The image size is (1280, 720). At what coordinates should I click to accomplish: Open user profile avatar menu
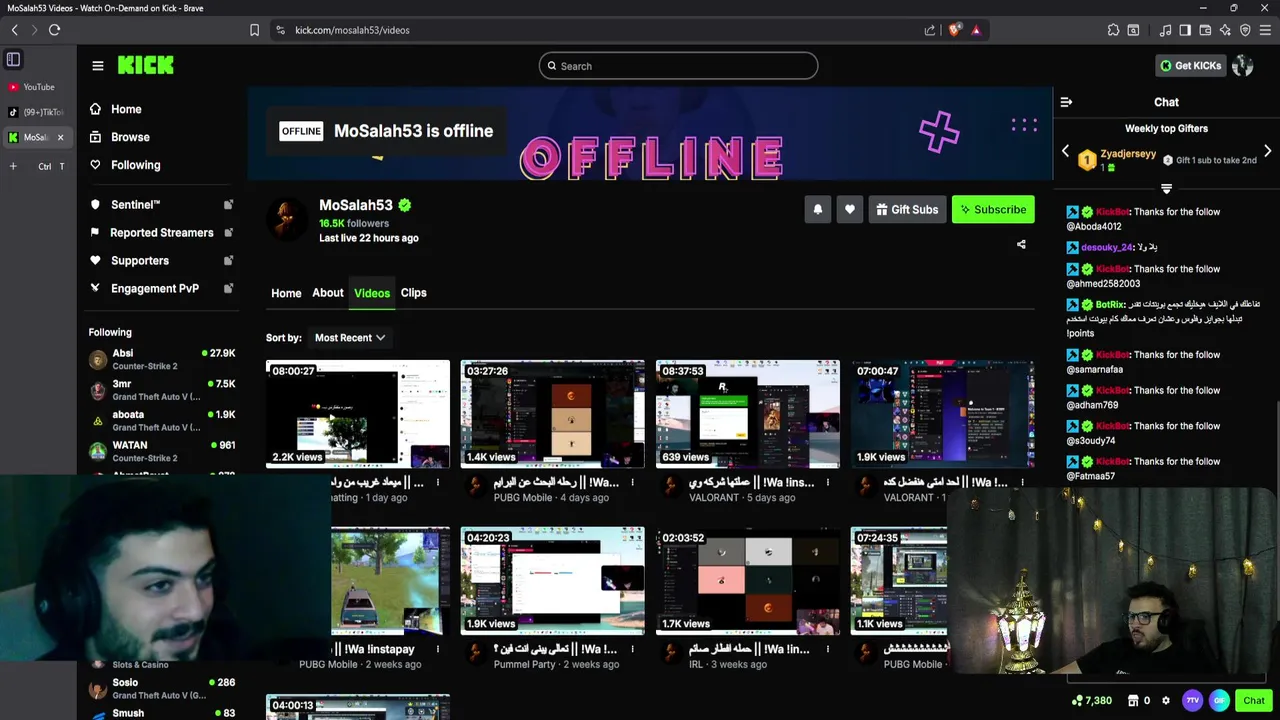(1243, 66)
